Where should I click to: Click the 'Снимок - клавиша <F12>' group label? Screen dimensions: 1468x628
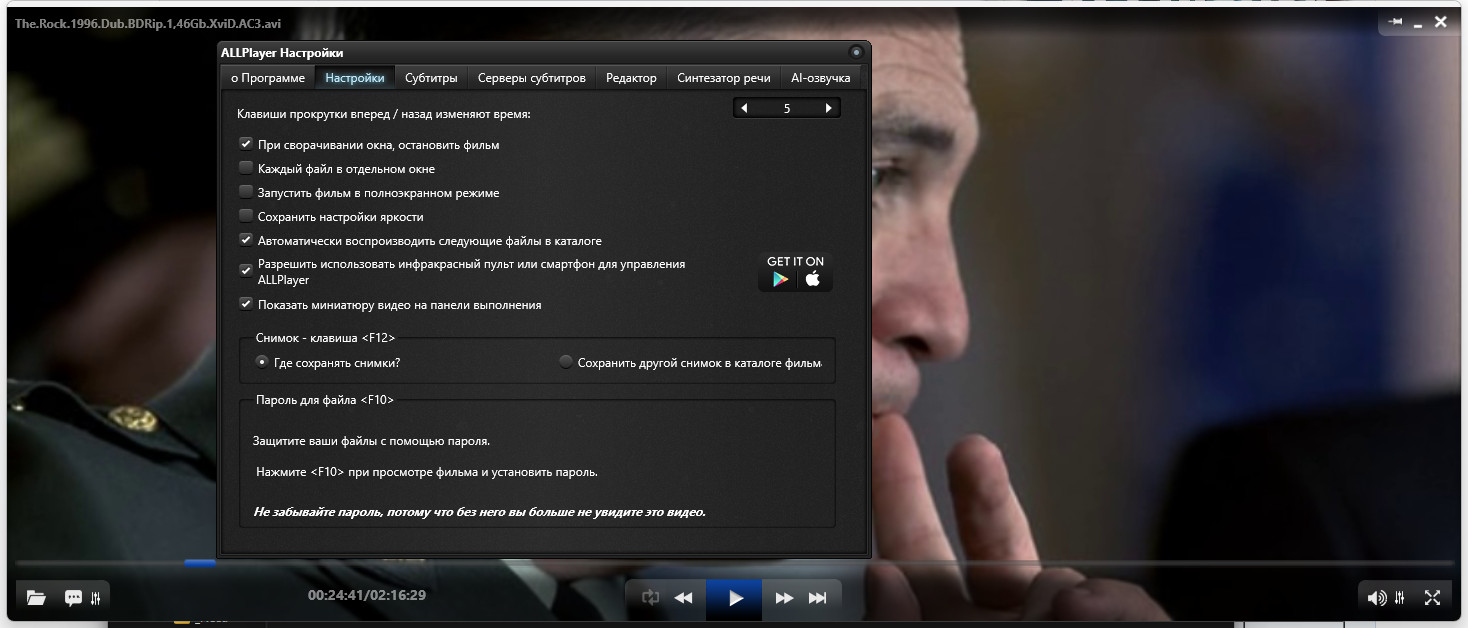point(325,338)
